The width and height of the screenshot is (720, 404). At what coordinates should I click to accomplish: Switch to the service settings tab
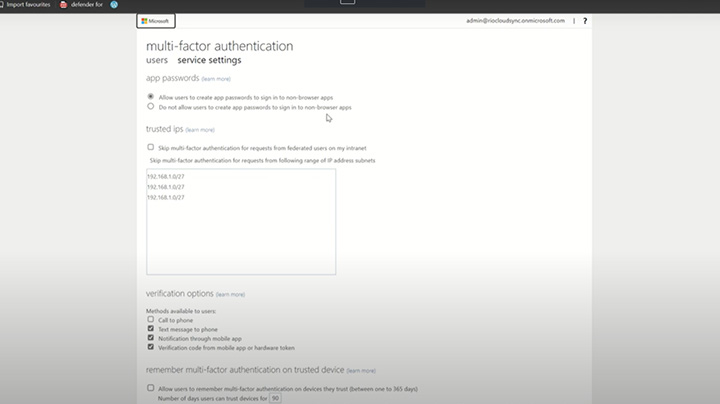209,60
